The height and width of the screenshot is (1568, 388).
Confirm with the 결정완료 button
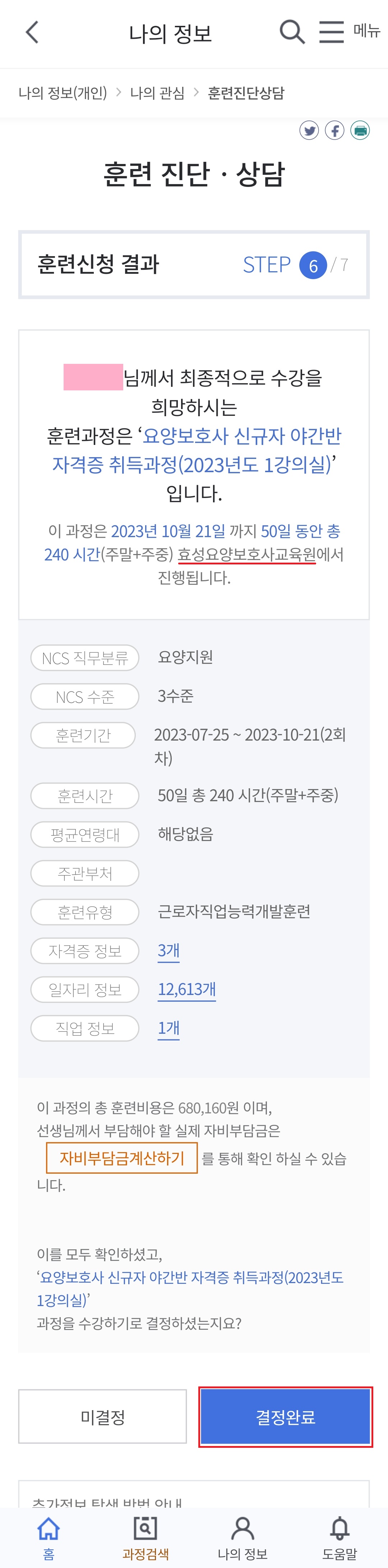coord(285,1417)
